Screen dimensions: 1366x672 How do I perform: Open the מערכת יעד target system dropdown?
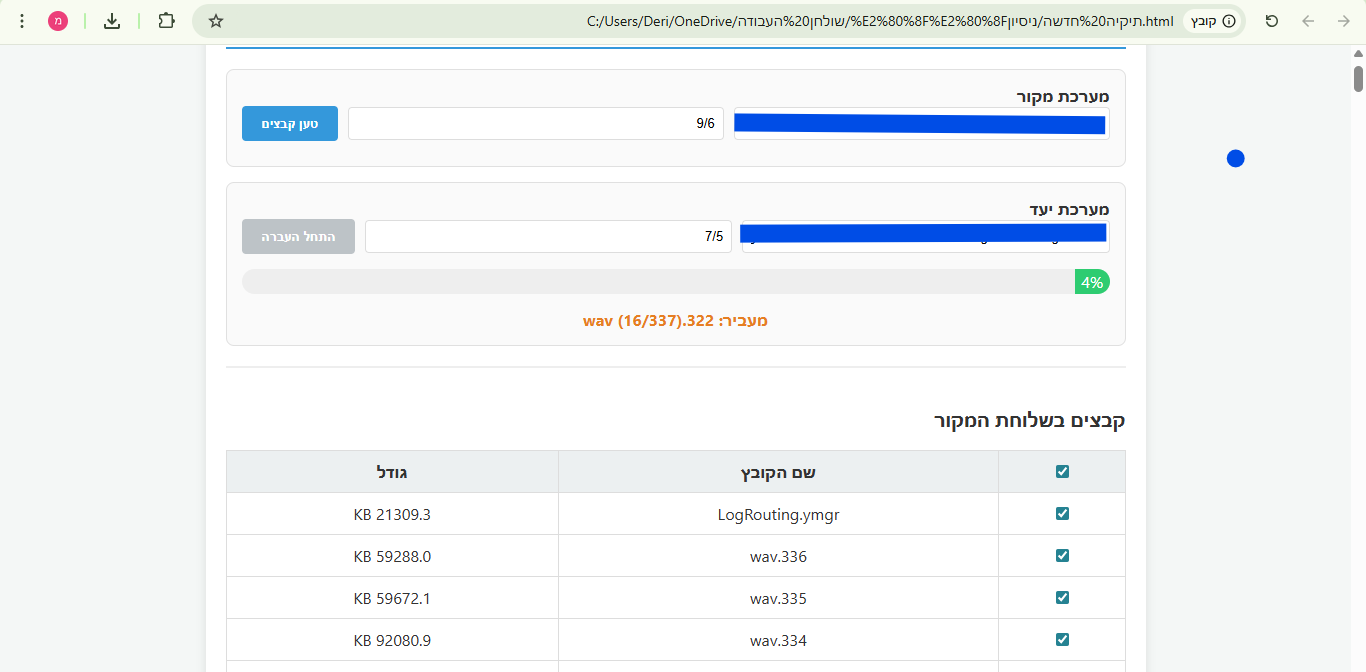coord(924,236)
